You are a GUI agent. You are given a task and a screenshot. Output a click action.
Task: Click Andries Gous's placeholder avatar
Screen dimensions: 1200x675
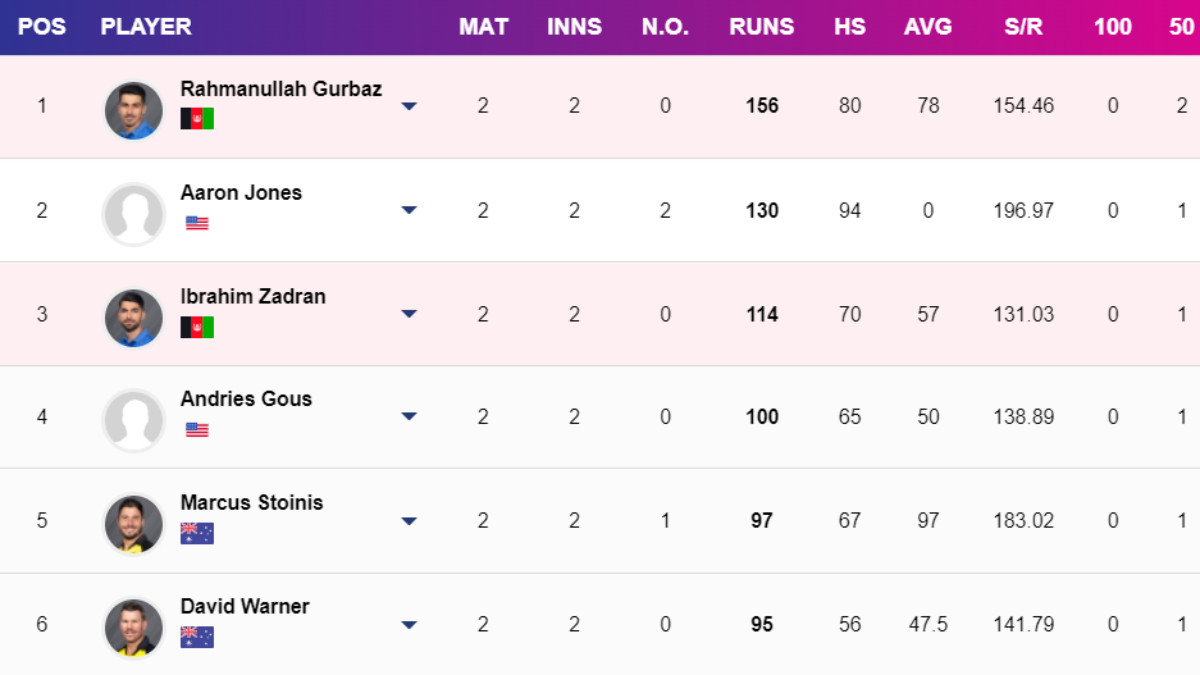click(133, 421)
